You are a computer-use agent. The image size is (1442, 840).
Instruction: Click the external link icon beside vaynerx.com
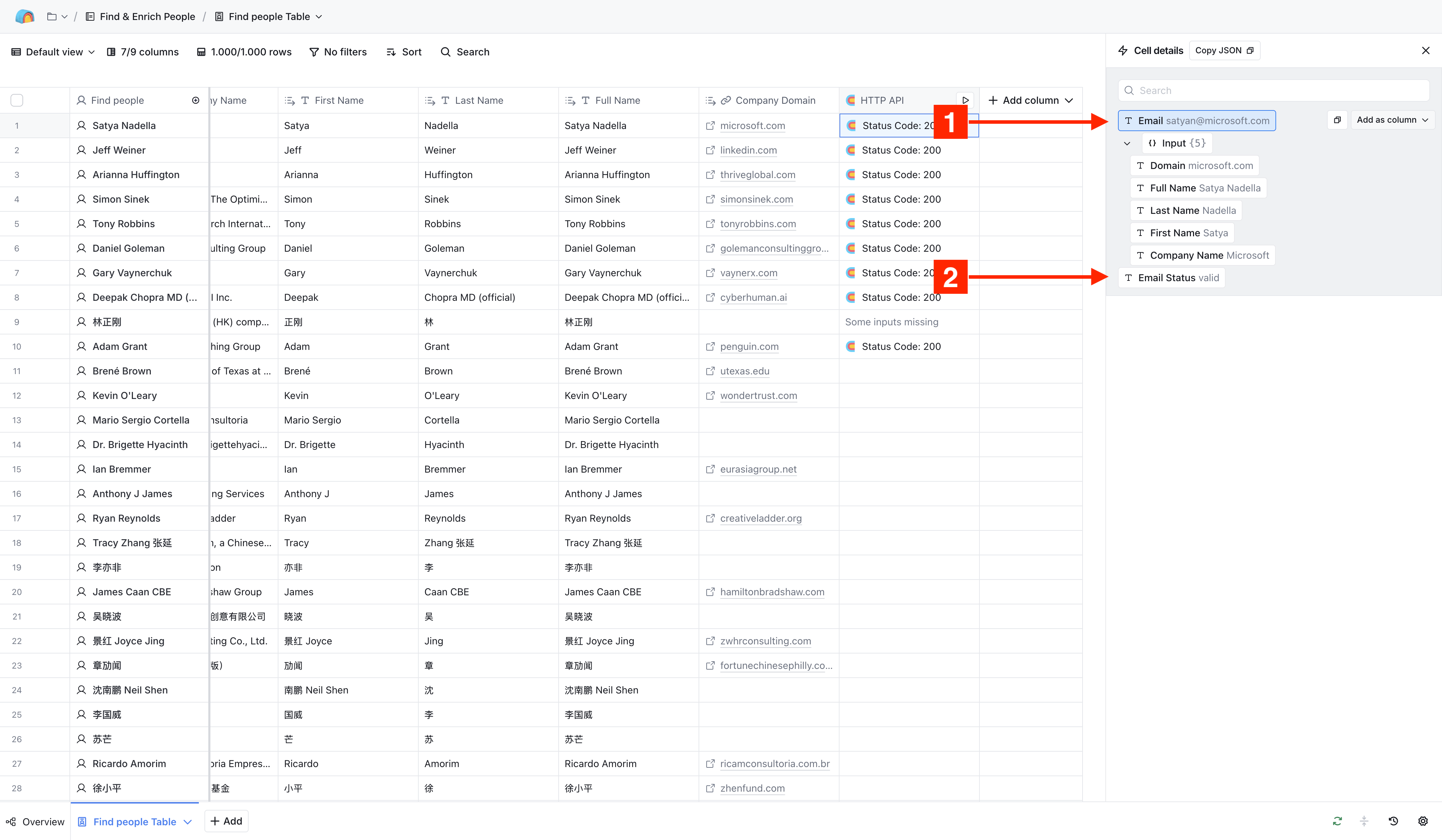(x=710, y=273)
